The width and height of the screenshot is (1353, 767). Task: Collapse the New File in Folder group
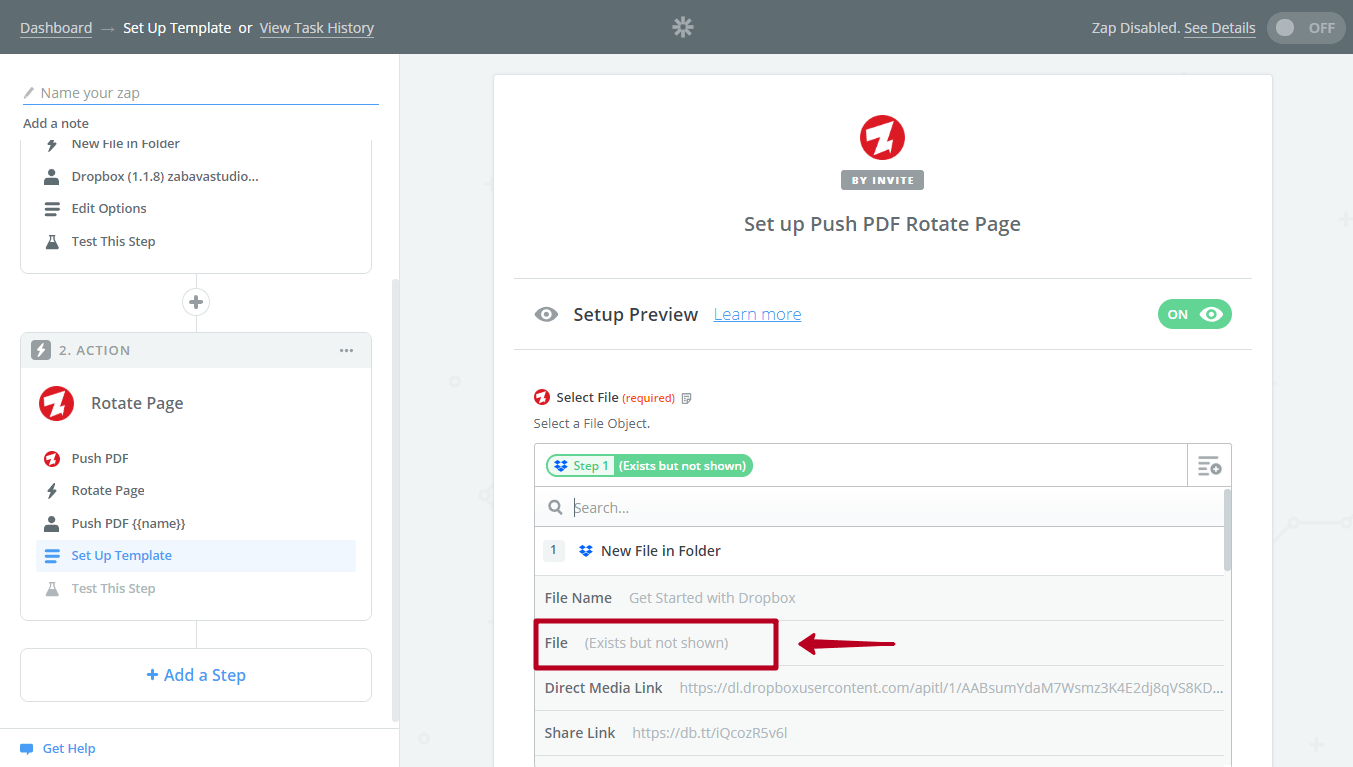[879, 551]
